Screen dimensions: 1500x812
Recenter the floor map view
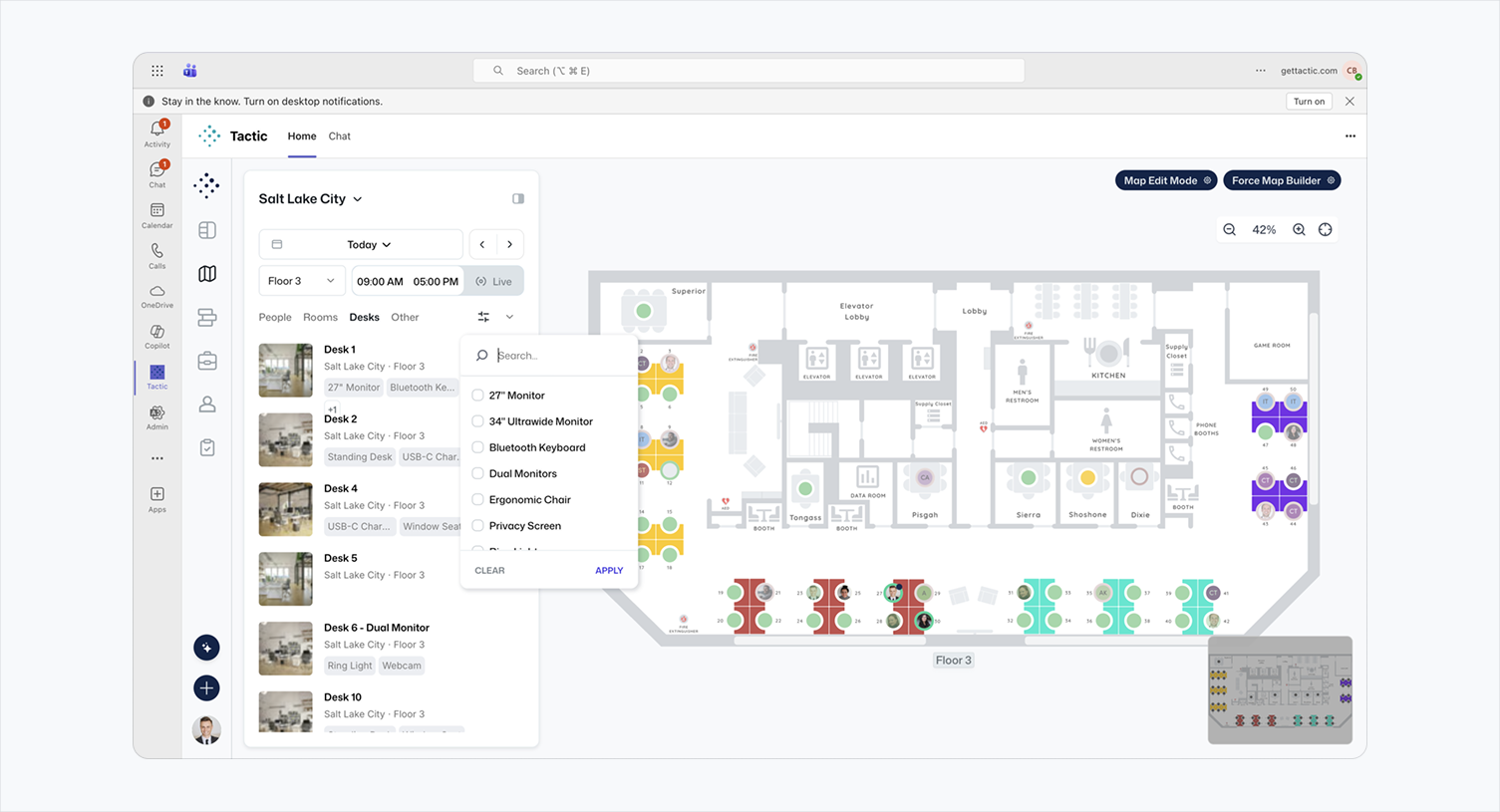pyautogui.click(x=1326, y=229)
